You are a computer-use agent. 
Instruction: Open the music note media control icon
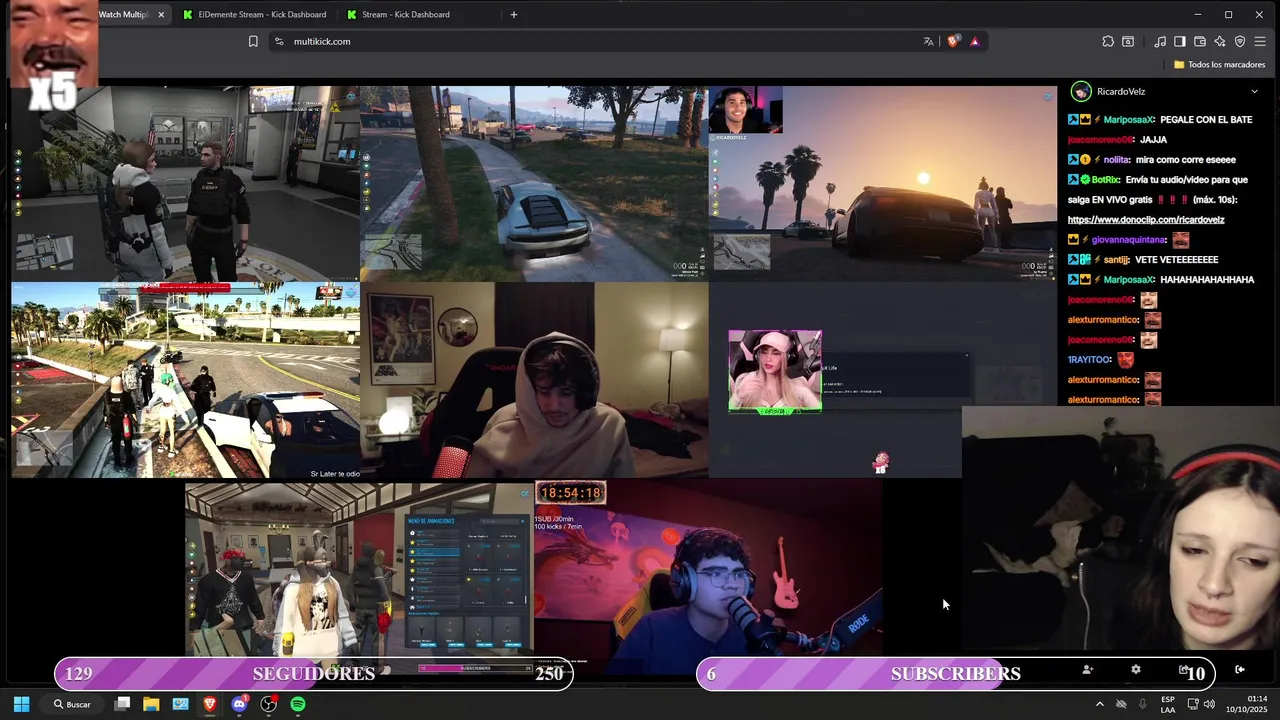click(x=1160, y=41)
